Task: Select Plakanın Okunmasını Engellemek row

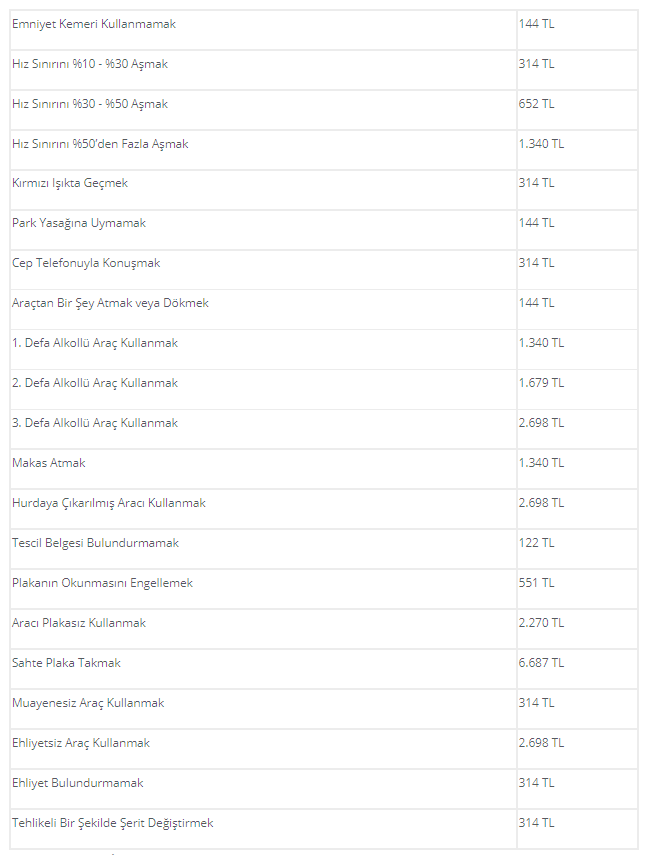Action: click(x=323, y=589)
